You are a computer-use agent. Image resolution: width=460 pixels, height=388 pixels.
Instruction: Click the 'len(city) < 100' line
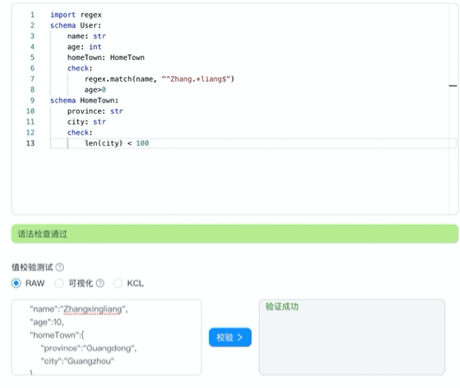(x=117, y=143)
